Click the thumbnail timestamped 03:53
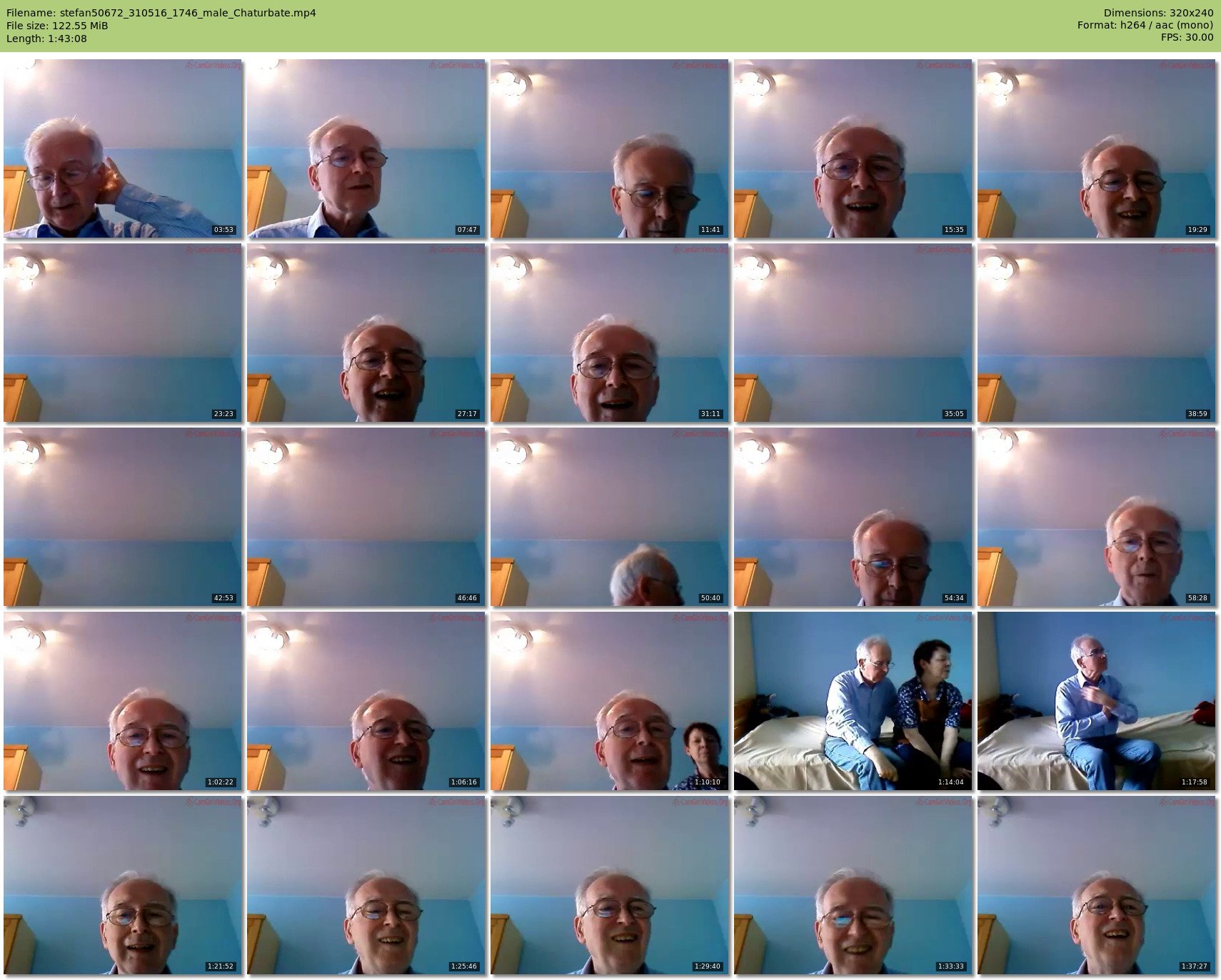Screen dimensions: 1221x980 pos(123,148)
